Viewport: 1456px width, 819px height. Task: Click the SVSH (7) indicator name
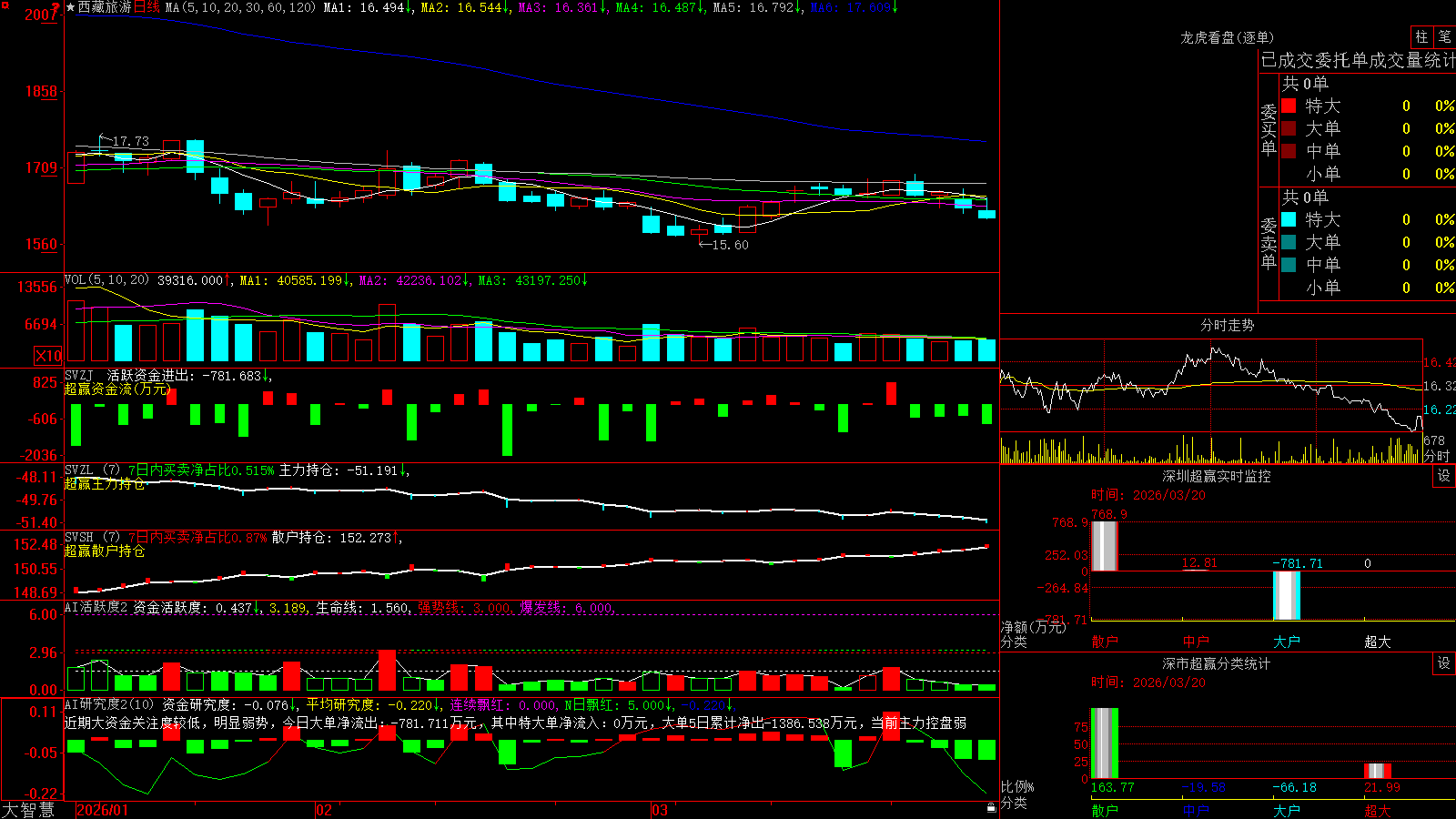92,538
